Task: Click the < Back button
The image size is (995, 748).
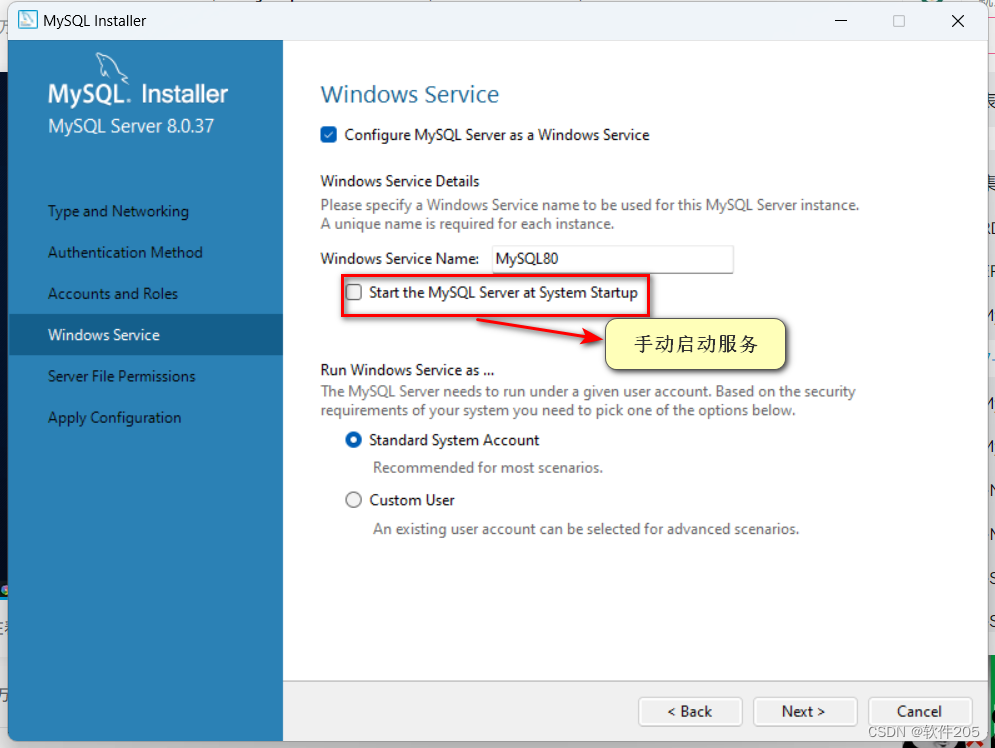Action: [x=690, y=711]
